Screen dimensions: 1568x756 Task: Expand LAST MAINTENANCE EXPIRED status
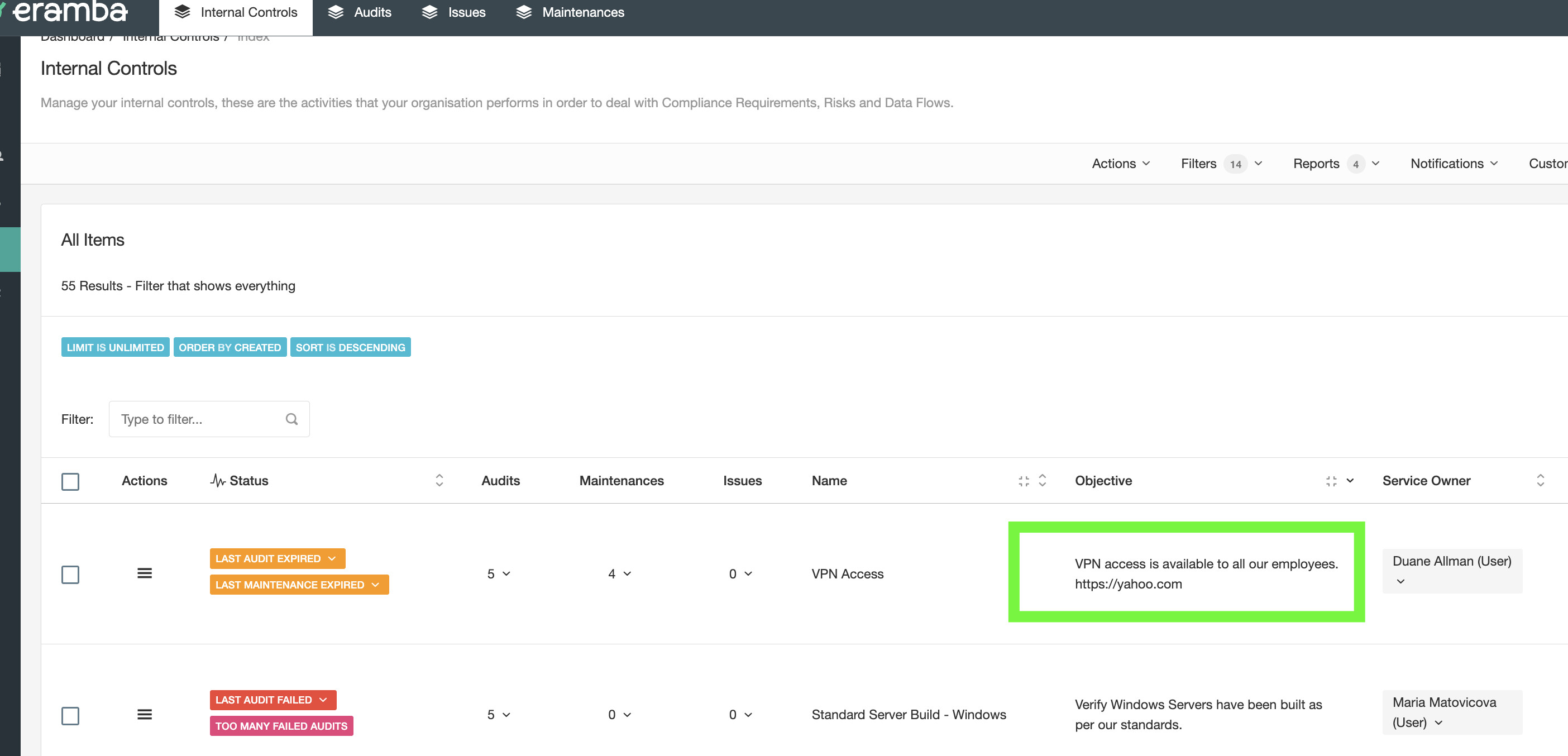pos(299,585)
